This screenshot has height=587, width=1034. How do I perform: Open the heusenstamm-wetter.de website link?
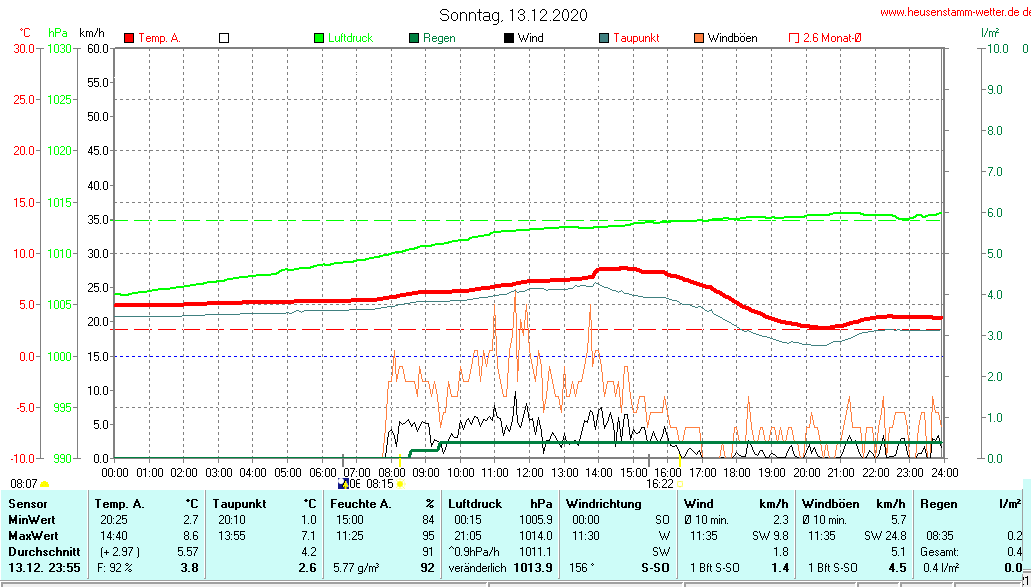coord(955,12)
